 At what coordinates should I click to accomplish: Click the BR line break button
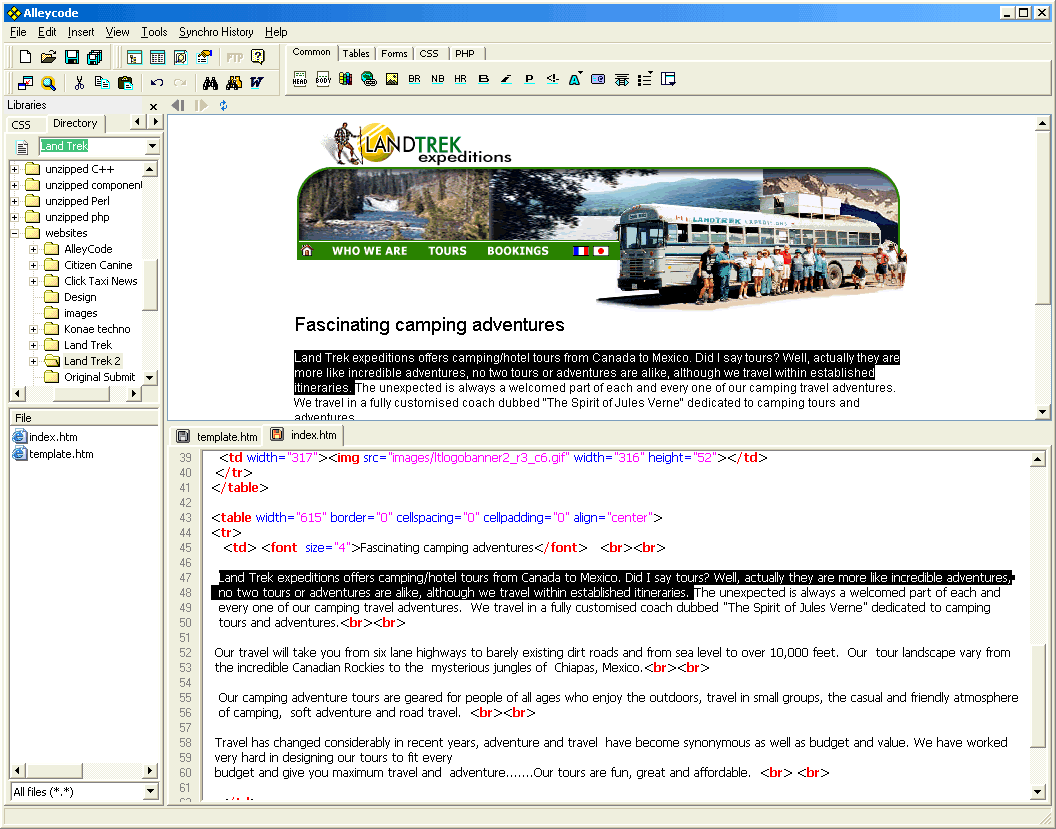tap(414, 79)
